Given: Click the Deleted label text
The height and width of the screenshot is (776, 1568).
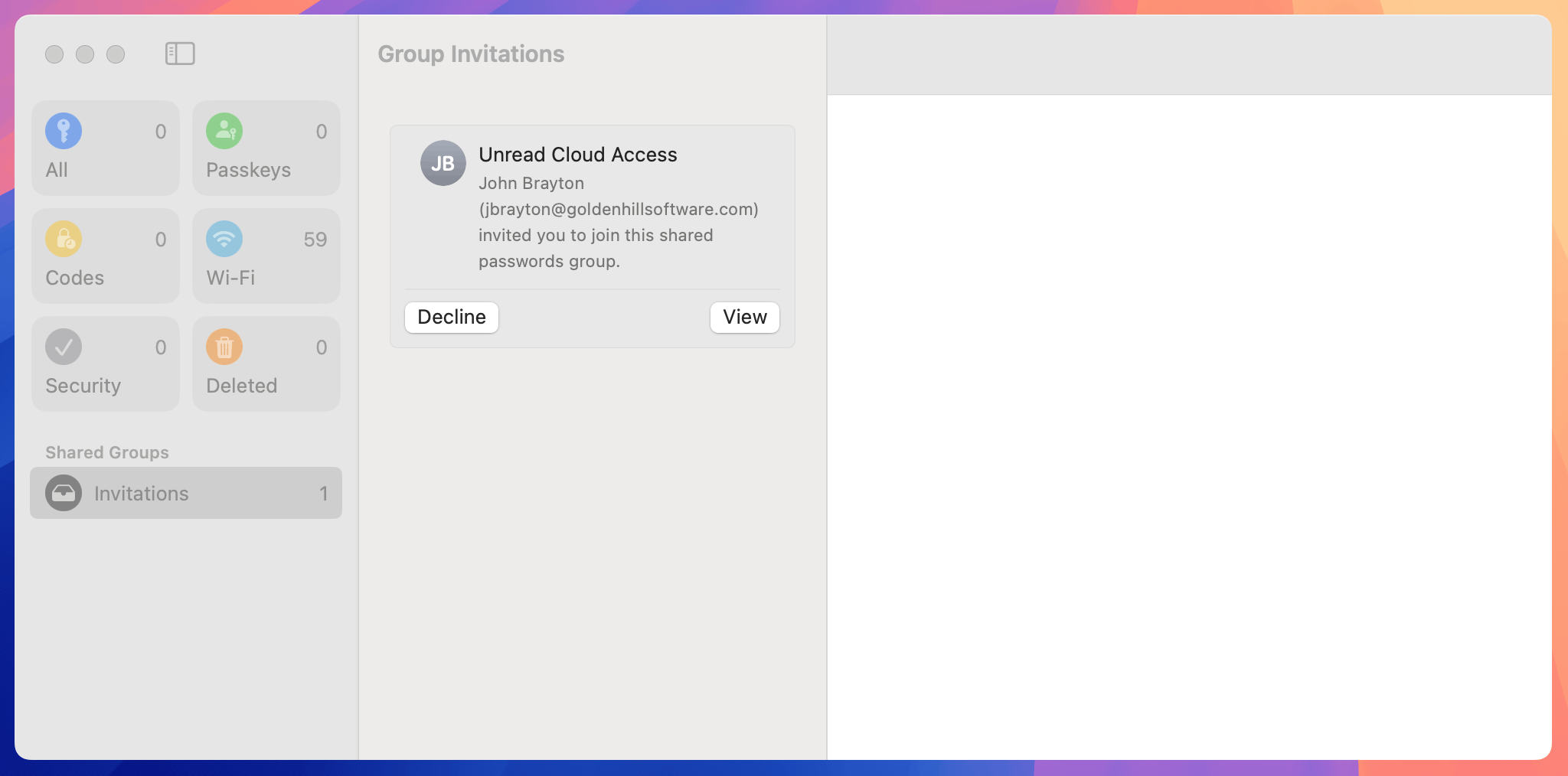Looking at the screenshot, I should point(242,386).
